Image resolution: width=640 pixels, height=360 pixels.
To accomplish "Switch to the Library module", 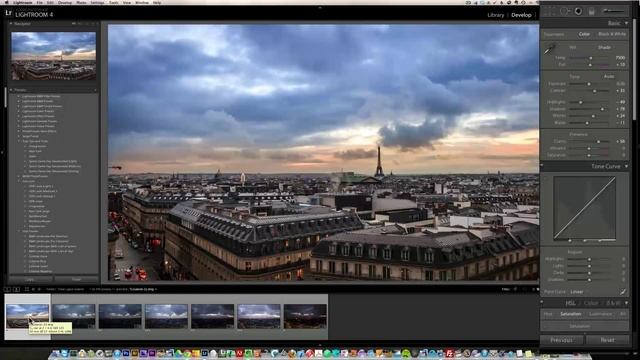I will coord(496,15).
